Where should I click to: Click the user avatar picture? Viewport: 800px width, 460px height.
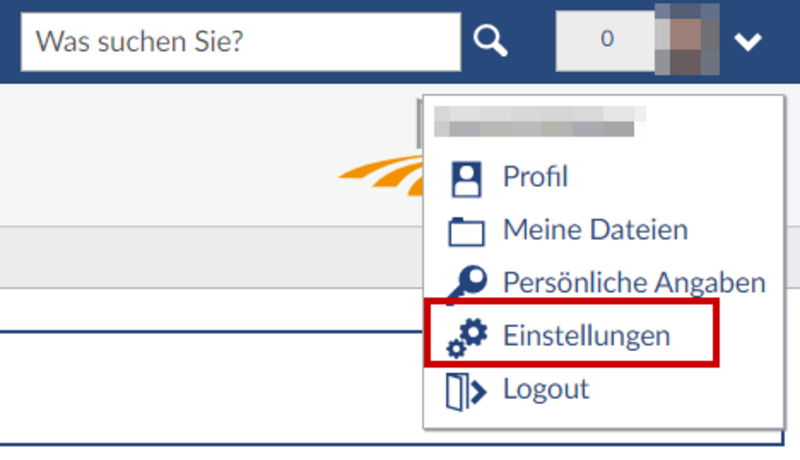pyautogui.click(x=687, y=40)
